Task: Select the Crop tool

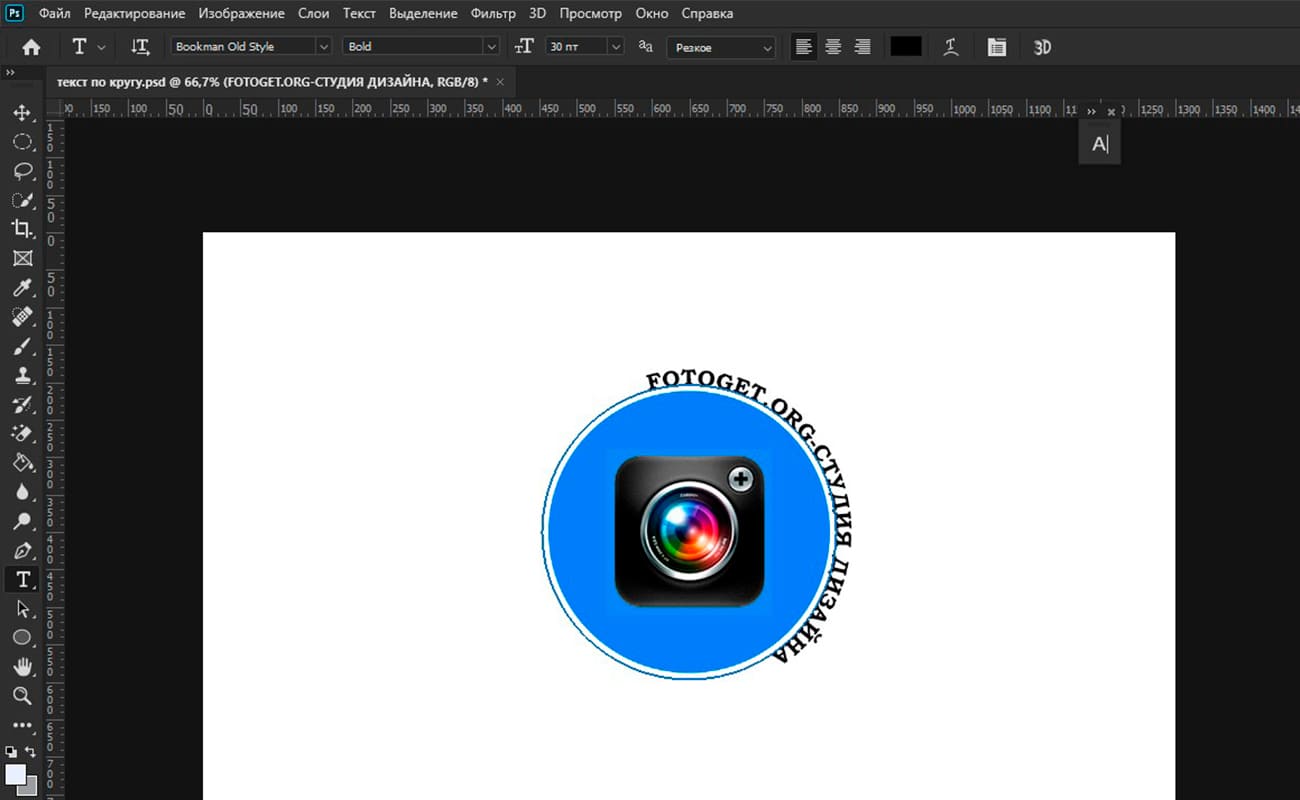Action: click(x=22, y=229)
